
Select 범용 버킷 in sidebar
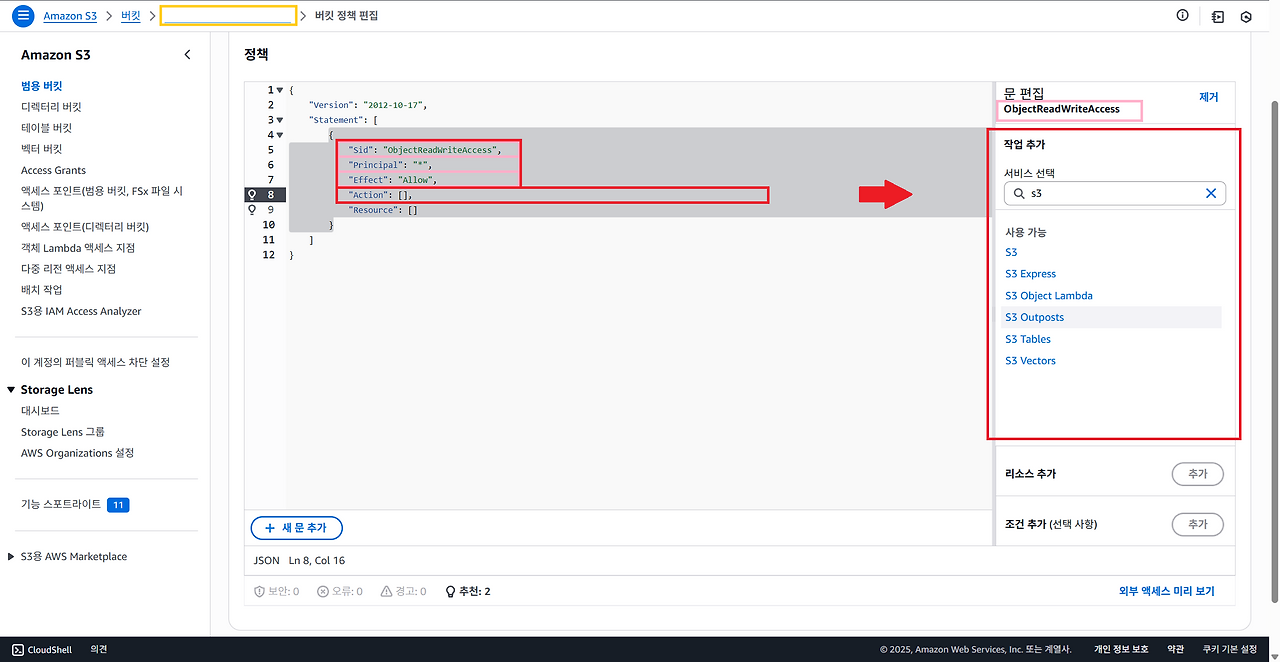click(x=42, y=86)
